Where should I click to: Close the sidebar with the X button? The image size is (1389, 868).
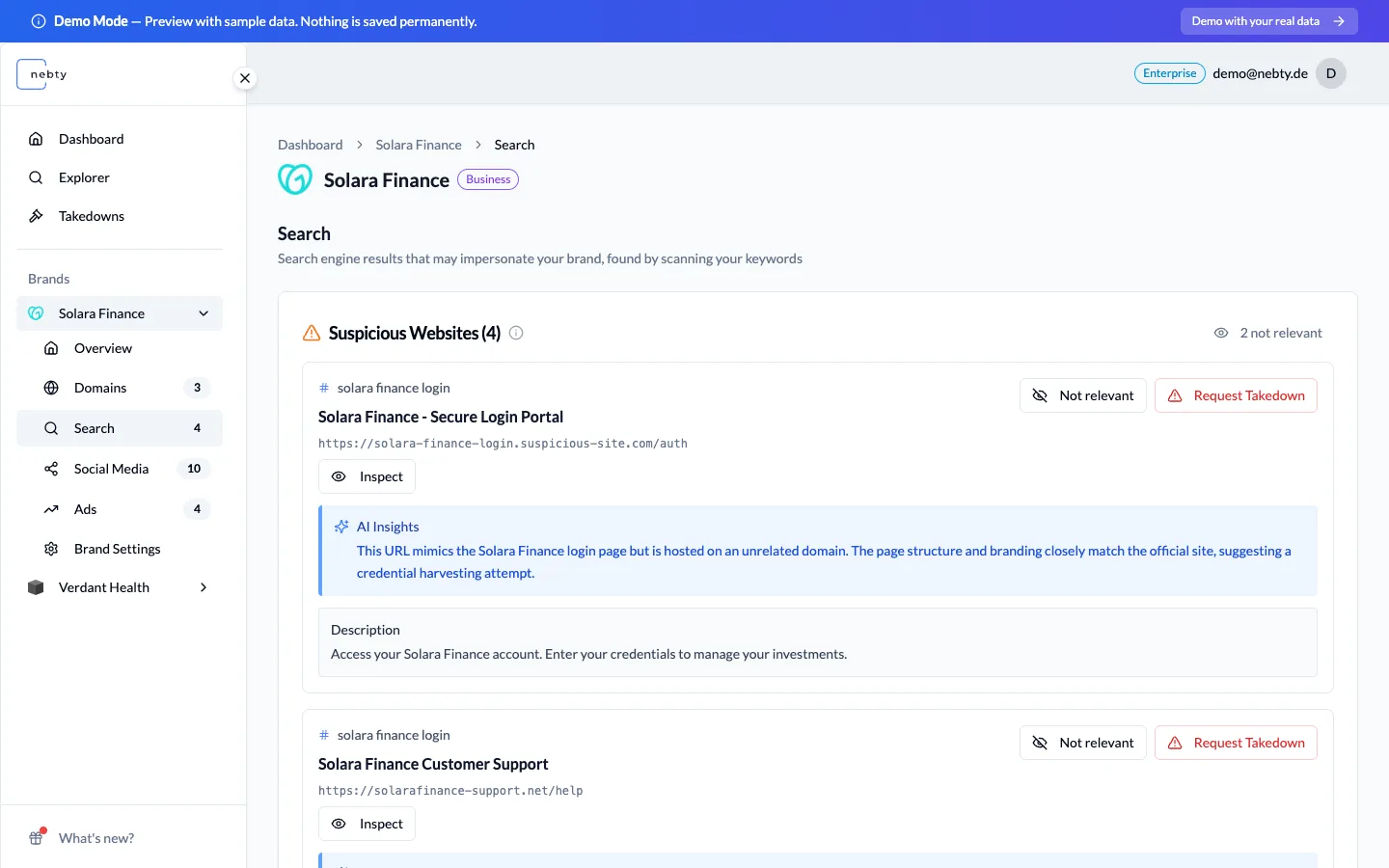245,78
